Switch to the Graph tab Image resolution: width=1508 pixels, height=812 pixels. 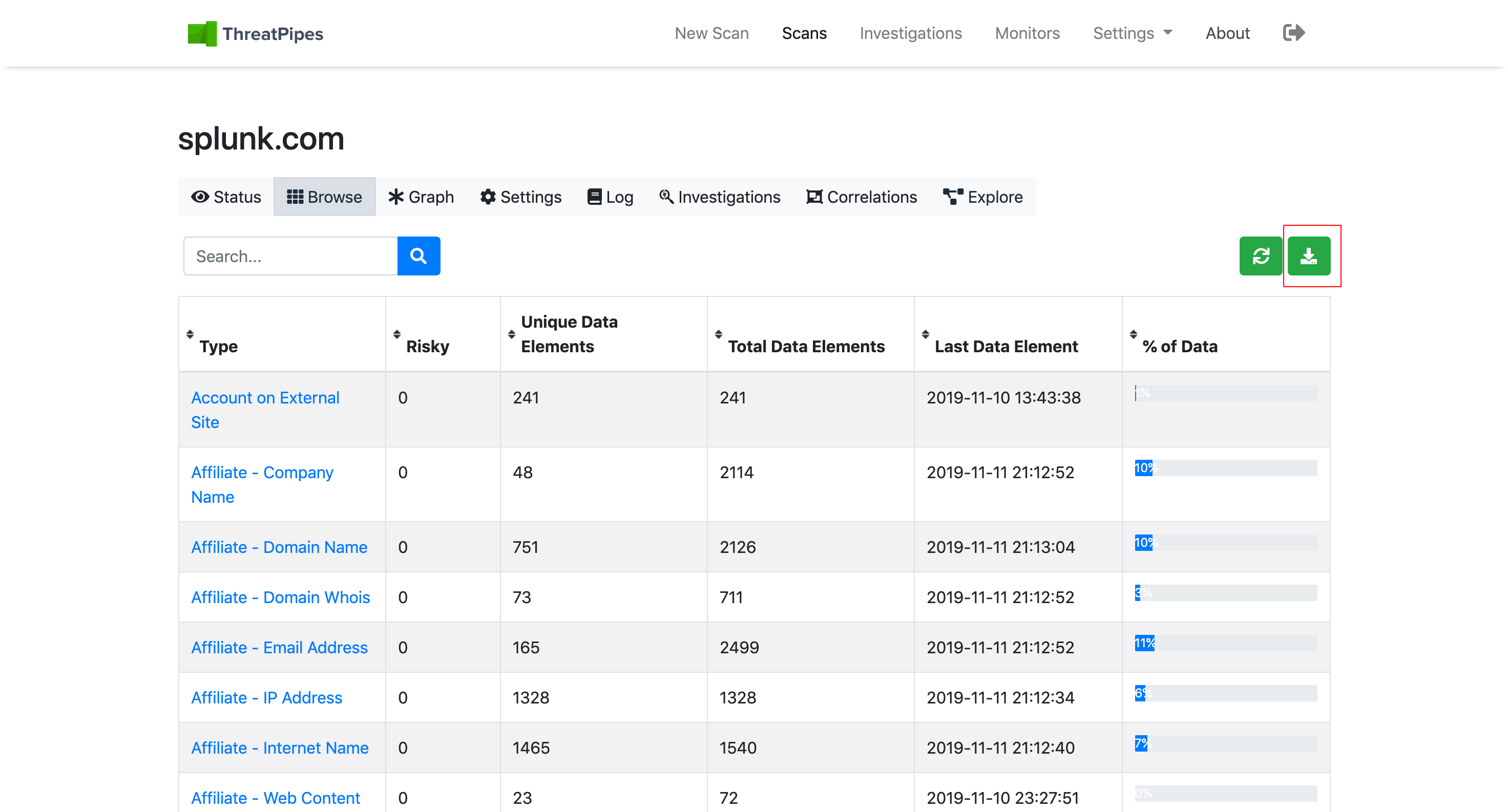[x=421, y=197]
